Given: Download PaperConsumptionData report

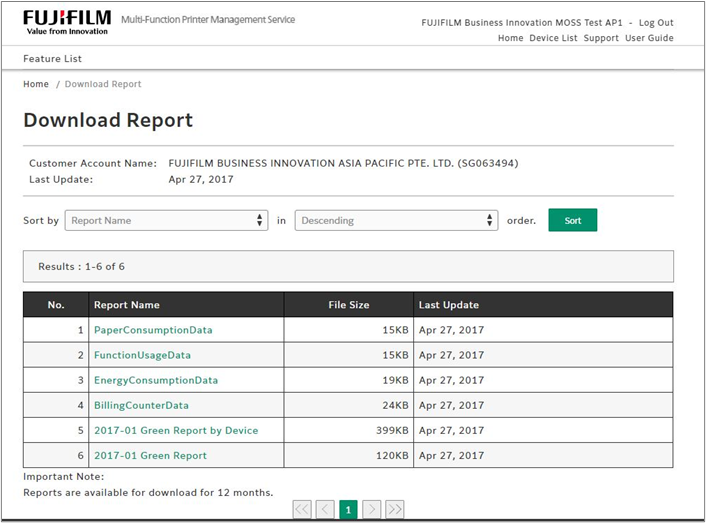Looking at the screenshot, I should tap(153, 330).
